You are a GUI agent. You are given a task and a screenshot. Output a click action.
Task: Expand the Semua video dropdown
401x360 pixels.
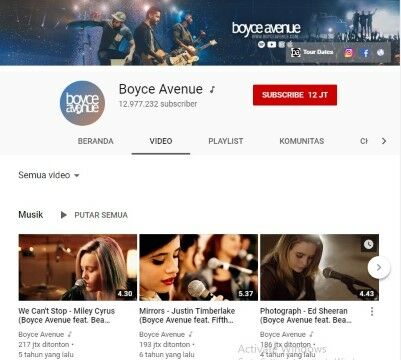[x=49, y=175]
